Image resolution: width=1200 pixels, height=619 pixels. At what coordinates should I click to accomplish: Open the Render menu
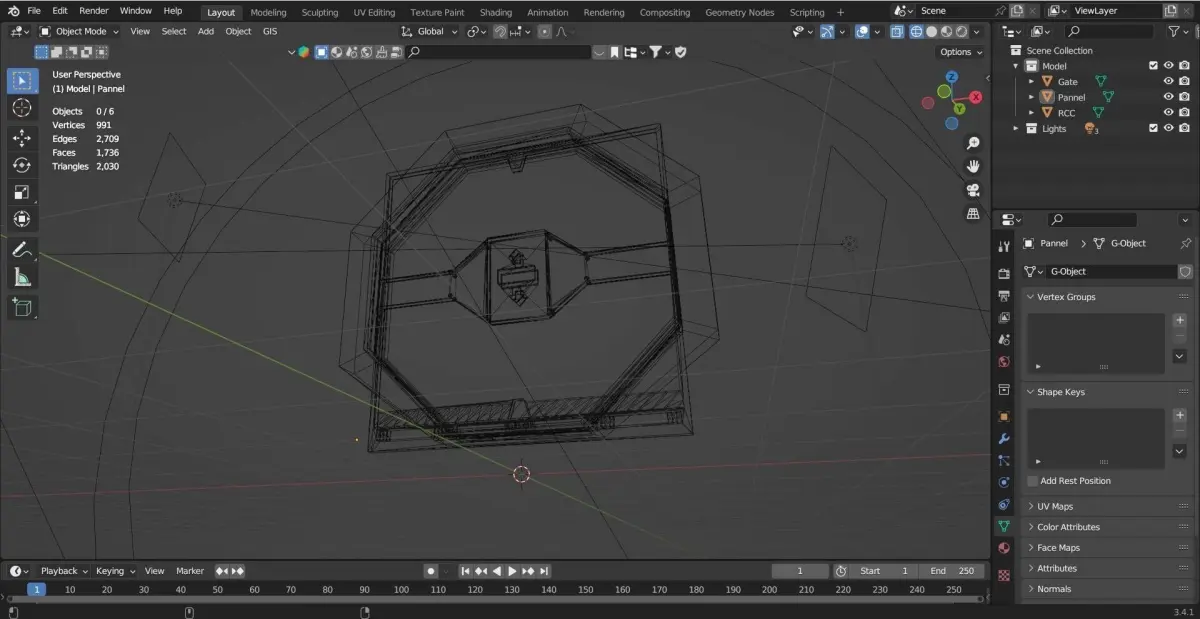click(x=94, y=11)
